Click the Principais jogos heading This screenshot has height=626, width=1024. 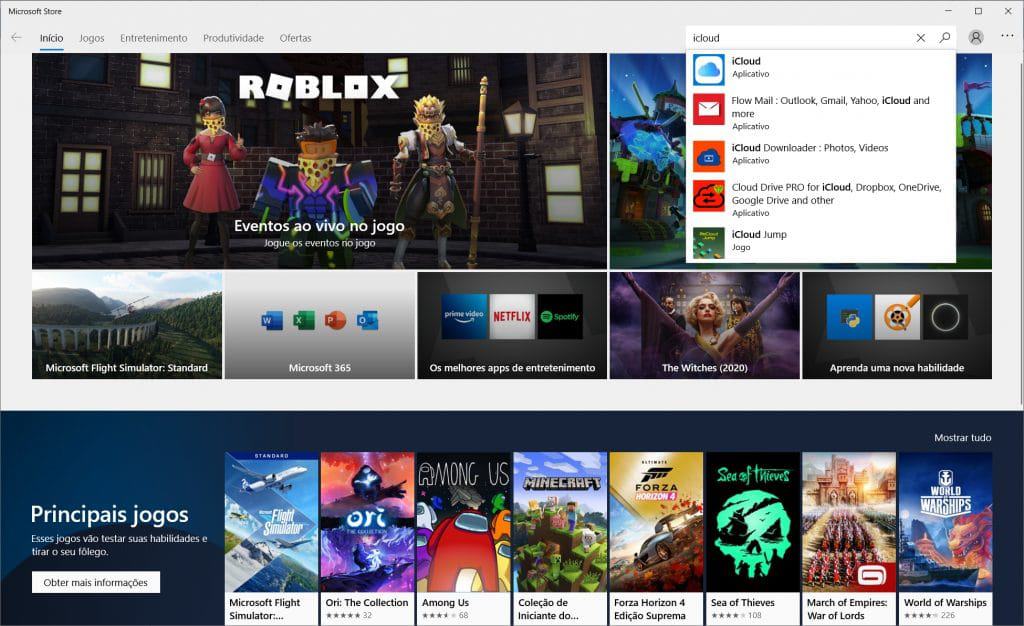(x=110, y=514)
